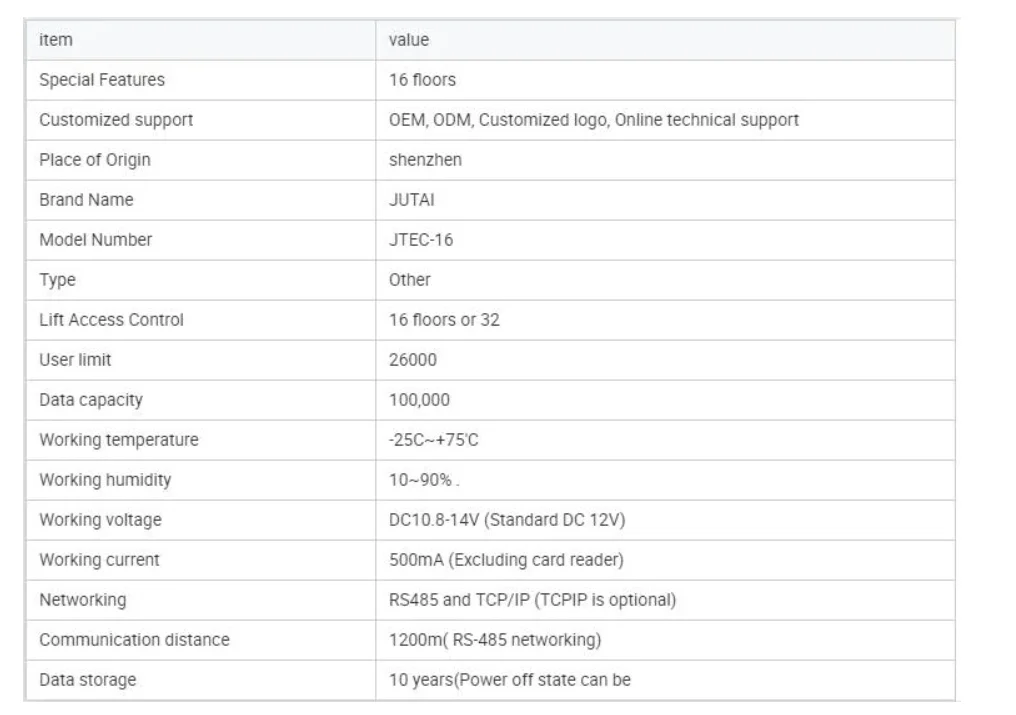Click the OEM, ODM, Customized logo value
Viewport: 1016px width, 715px height.
point(593,120)
